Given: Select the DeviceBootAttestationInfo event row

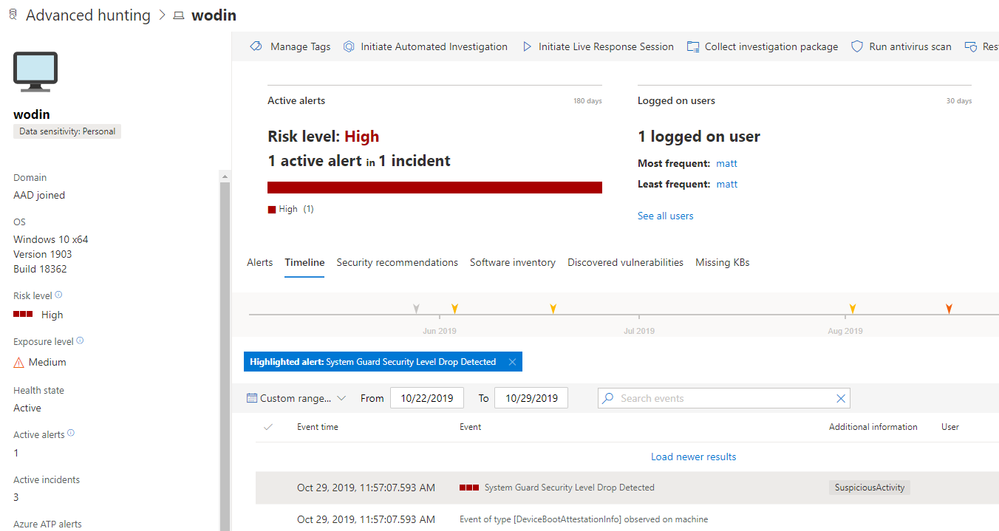Looking at the screenshot, I should tap(627, 518).
